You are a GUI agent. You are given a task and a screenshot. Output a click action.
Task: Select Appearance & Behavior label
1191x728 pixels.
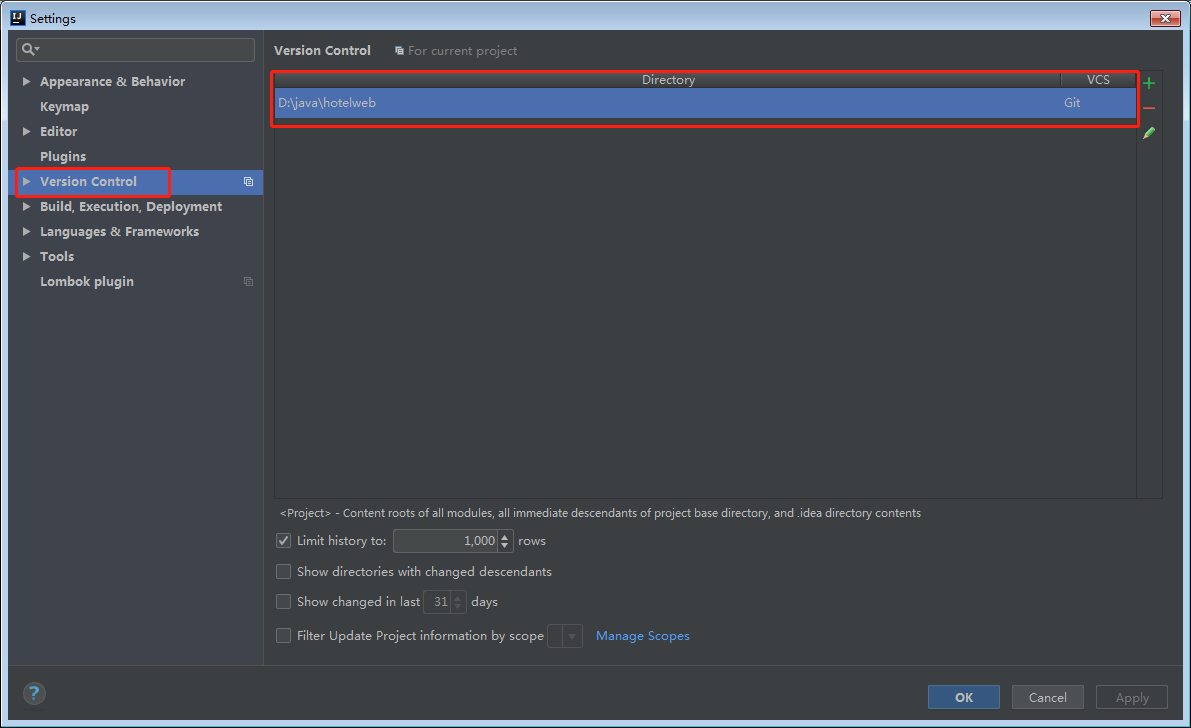click(112, 81)
